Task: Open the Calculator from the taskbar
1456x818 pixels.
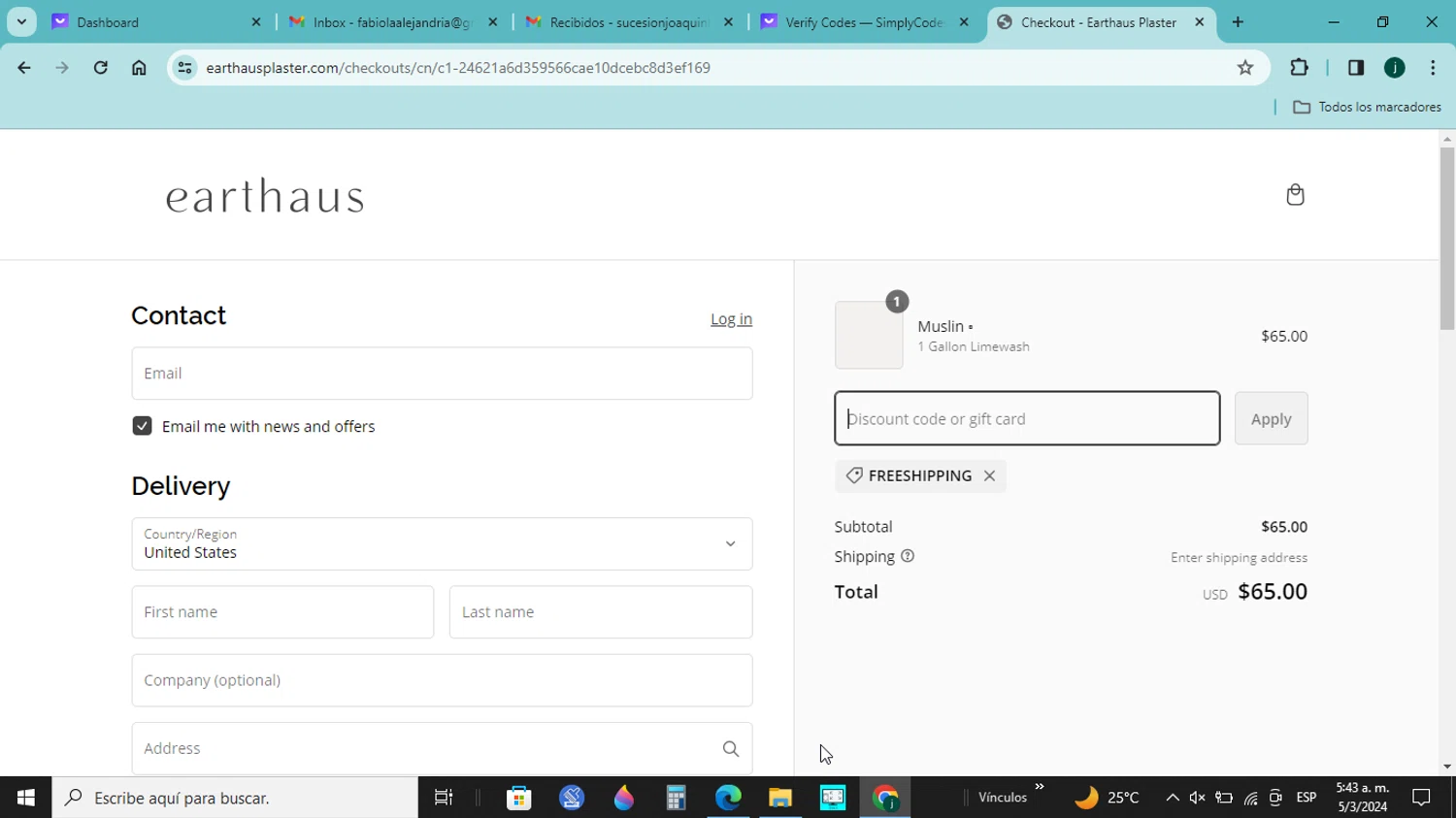Action: pyautogui.click(x=676, y=798)
